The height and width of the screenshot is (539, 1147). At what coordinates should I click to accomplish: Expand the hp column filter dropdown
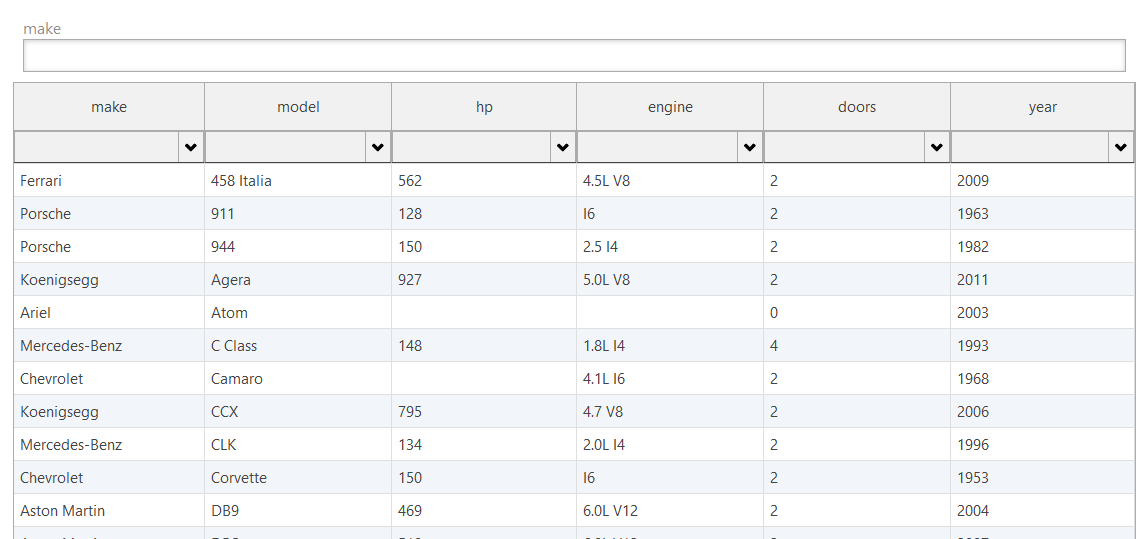tap(563, 148)
